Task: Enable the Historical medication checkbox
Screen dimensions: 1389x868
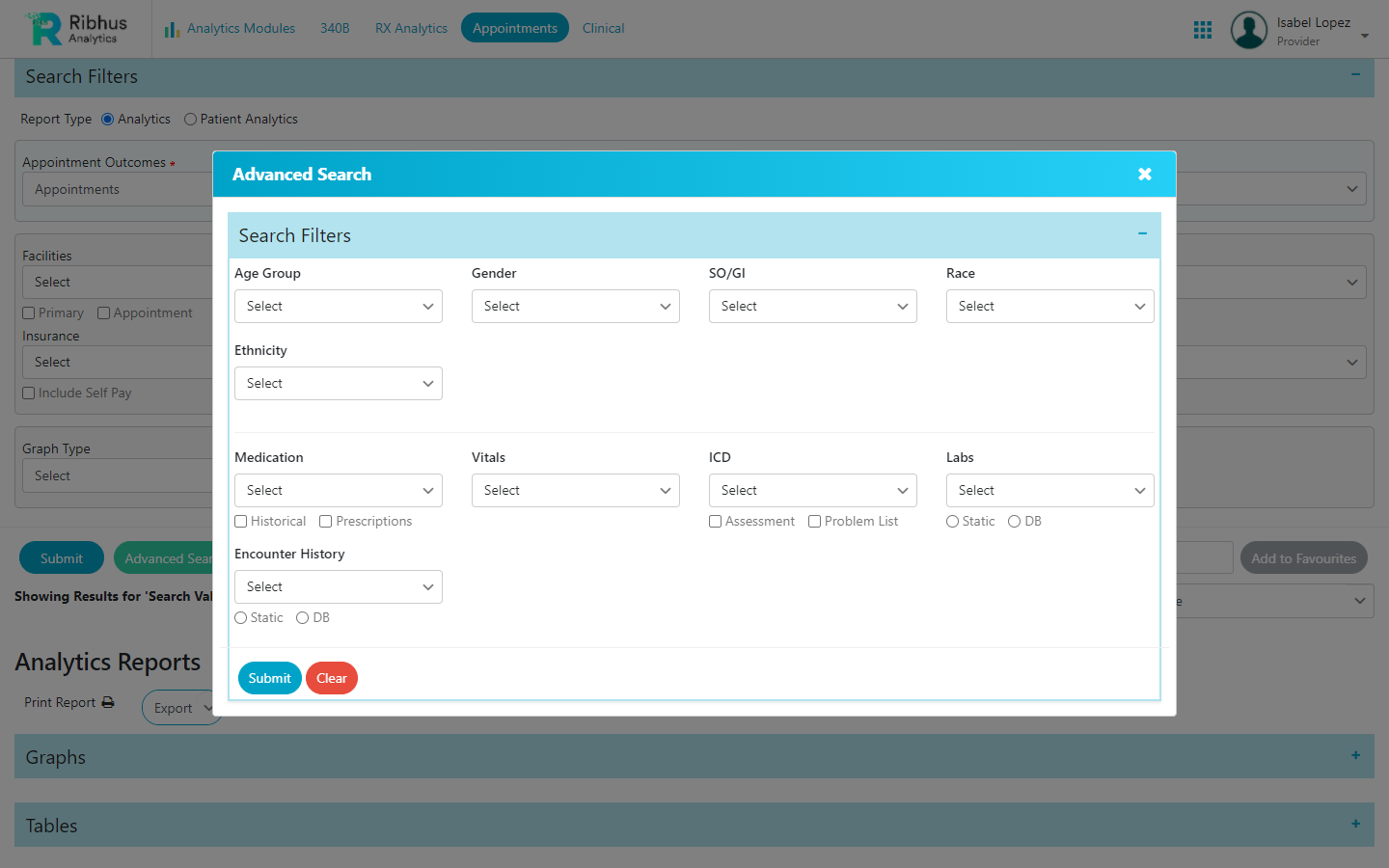Action: point(241,522)
